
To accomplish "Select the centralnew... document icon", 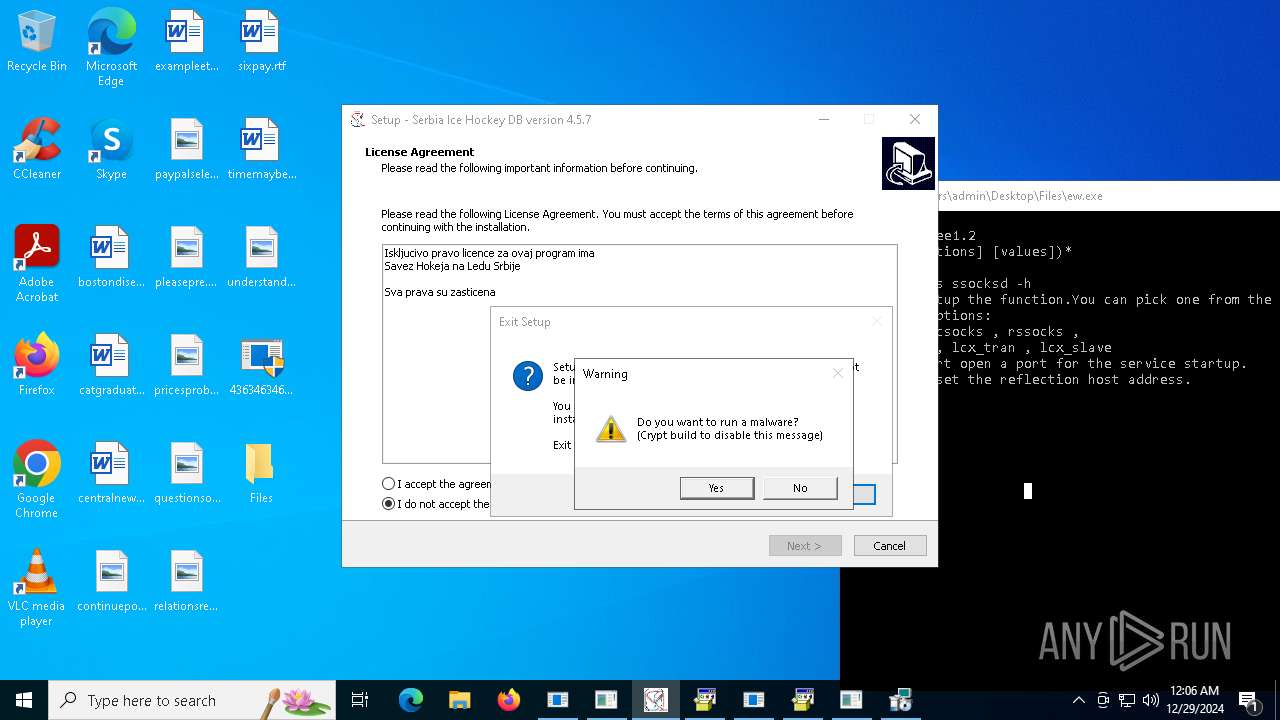I will (x=111, y=474).
